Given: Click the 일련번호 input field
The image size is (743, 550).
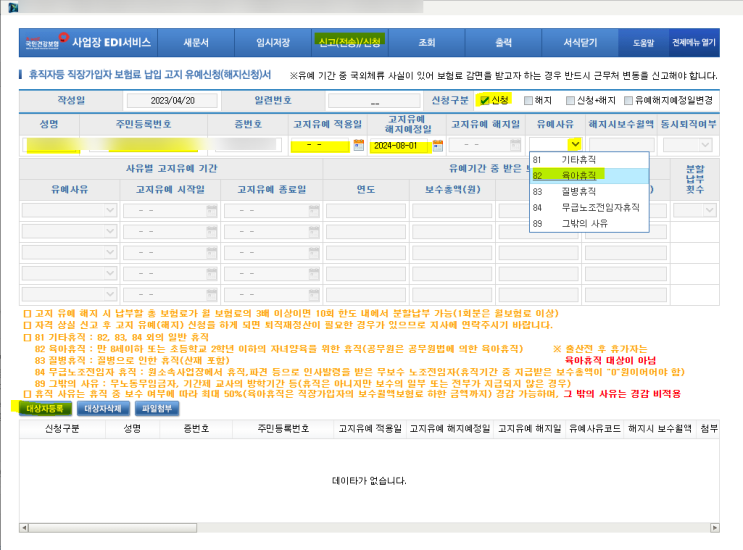Looking at the screenshot, I should 374,100.
